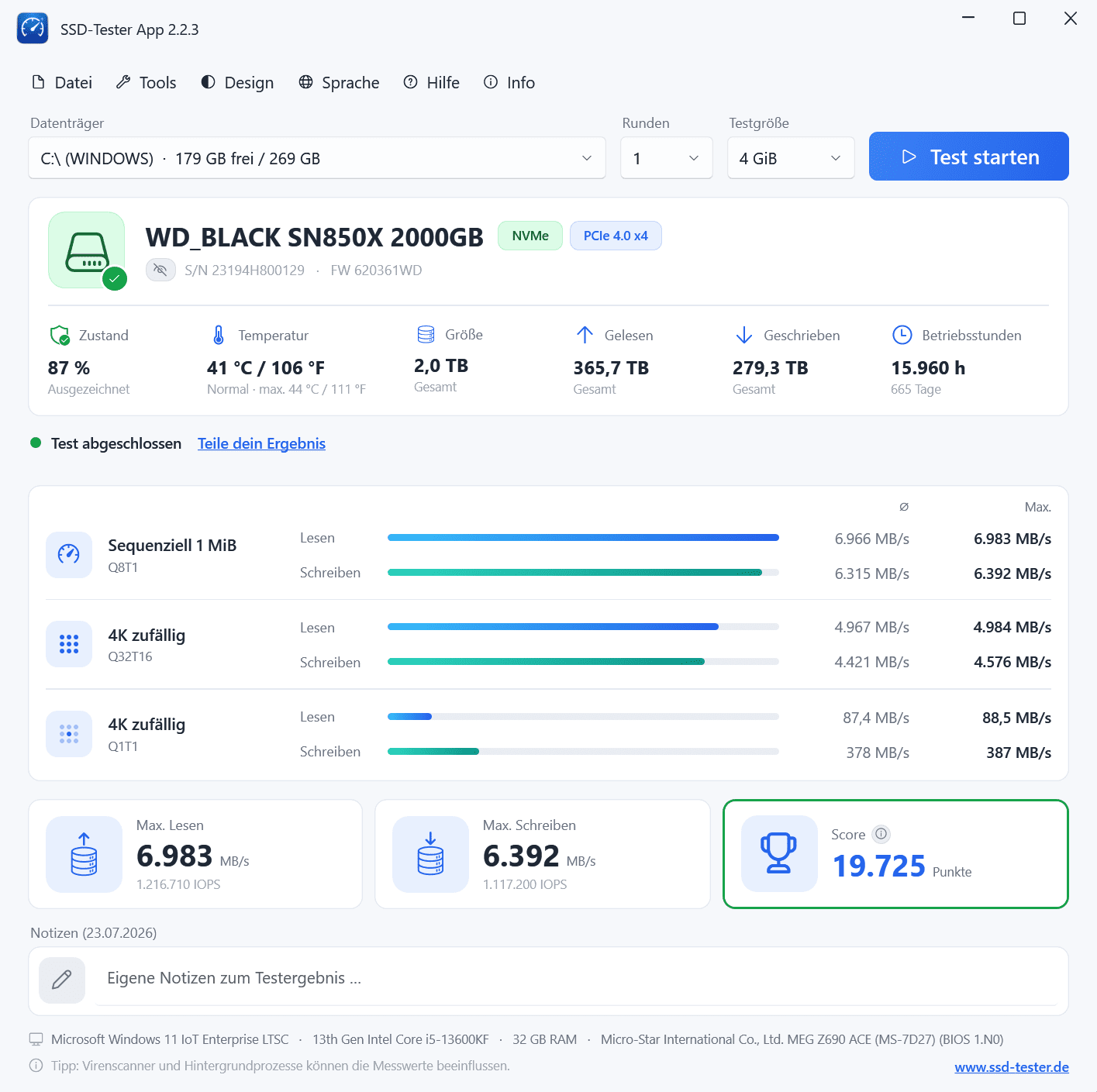Follow the Teile dein Ergebnis link
1097x1092 pixels.
(x=261, y=443)
